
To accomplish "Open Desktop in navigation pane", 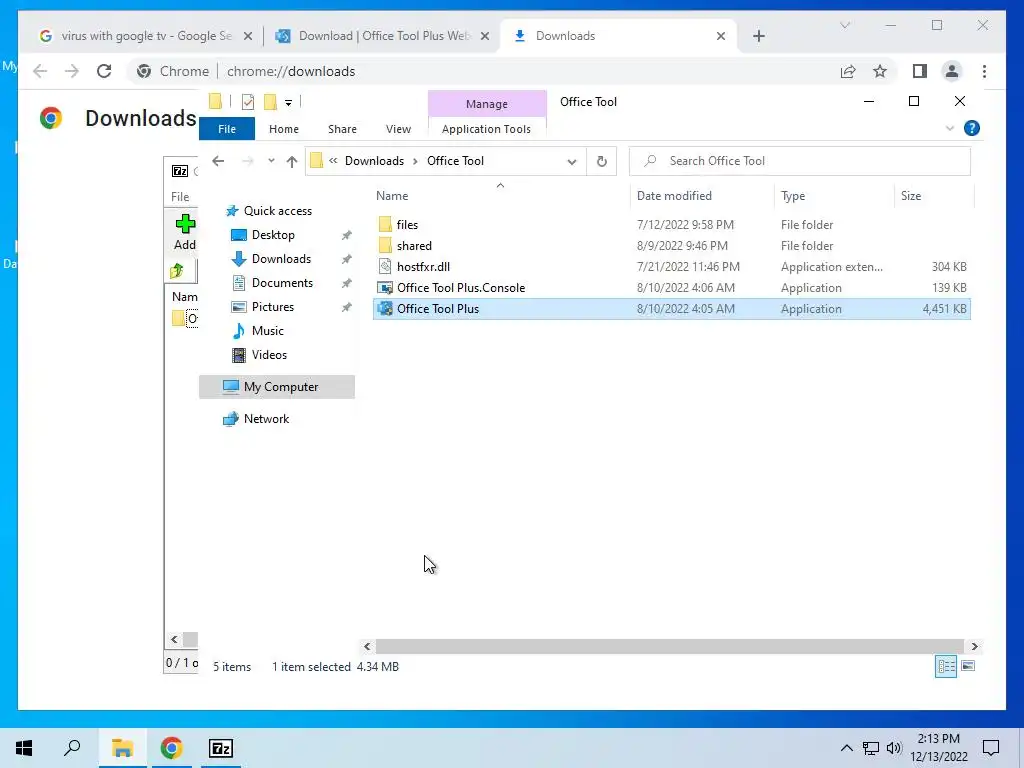I will click(x=273, y=234).
